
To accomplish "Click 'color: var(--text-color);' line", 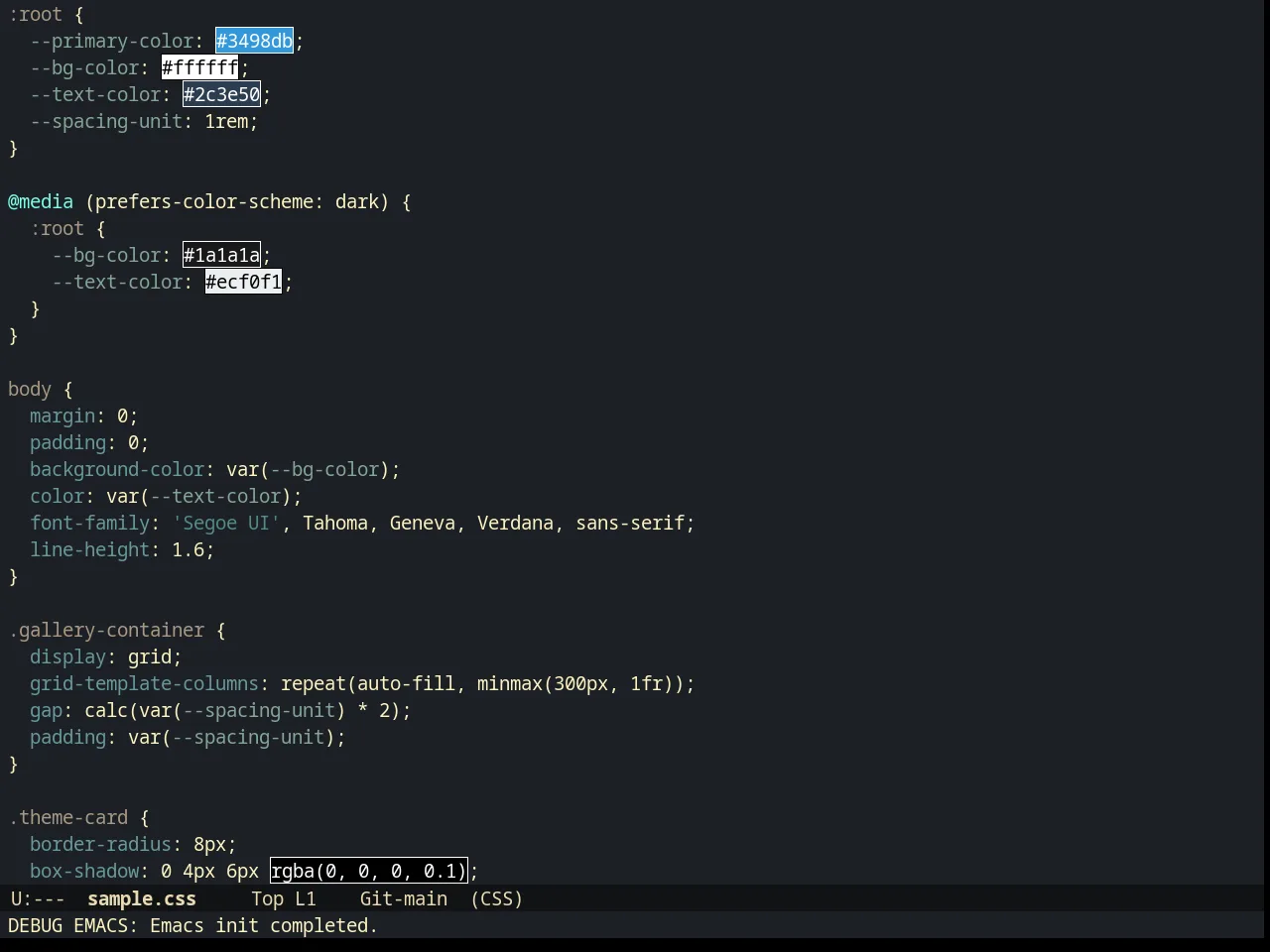I will 166,496.
